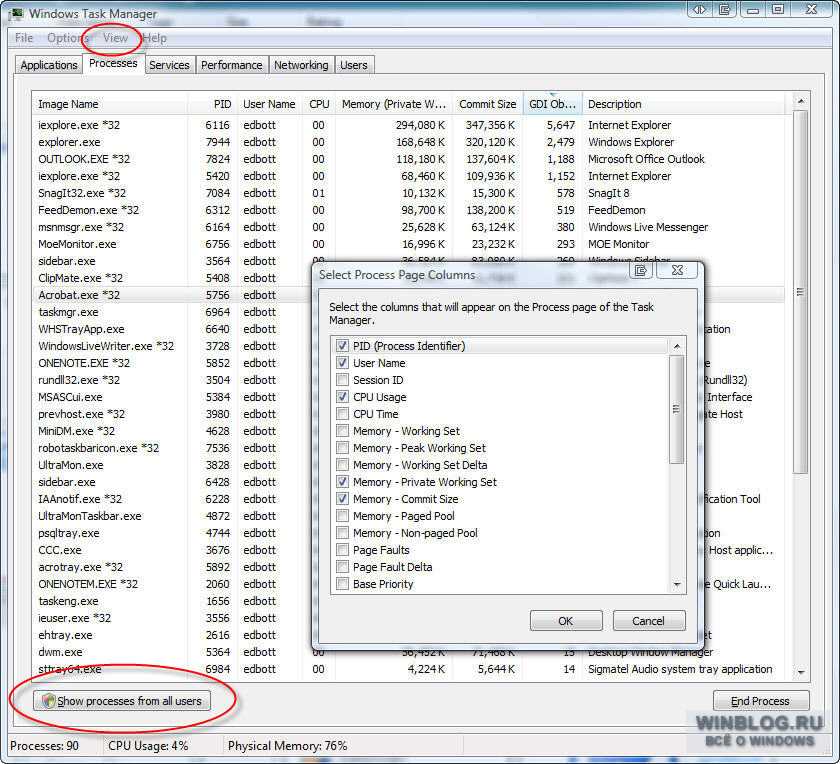The image size is (840, 764).
Task: Cancel the column selection dialog
Action: pyautogui.click(x=648, y=620)
